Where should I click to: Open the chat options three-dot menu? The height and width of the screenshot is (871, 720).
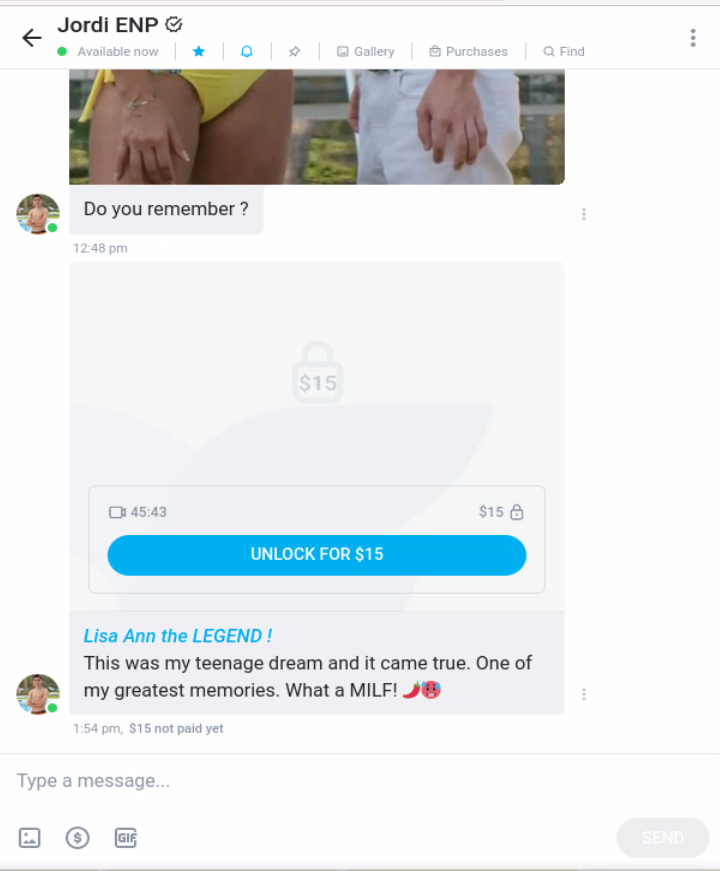pos(693,38)
